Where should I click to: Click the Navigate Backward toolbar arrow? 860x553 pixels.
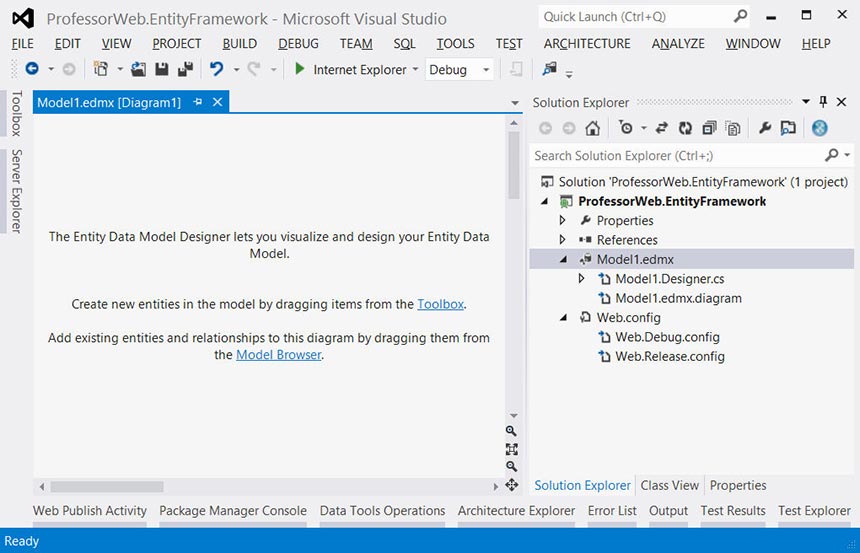tap(32, 69)
